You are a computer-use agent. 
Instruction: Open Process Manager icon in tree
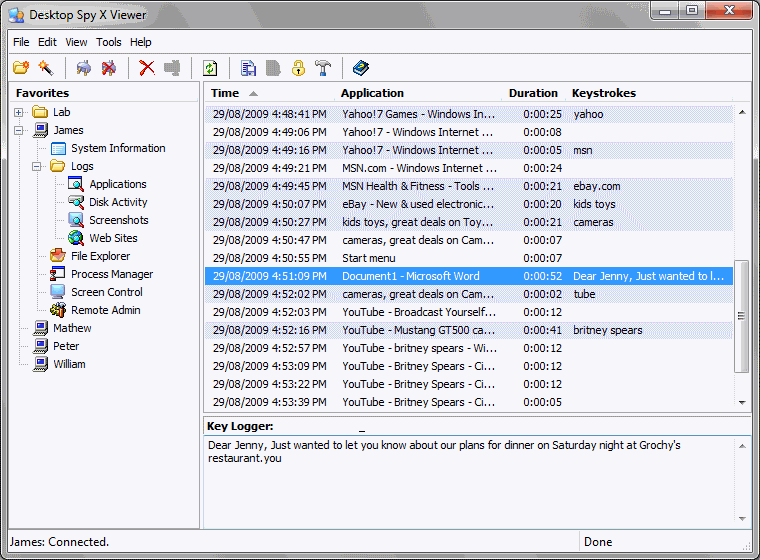[x=58, y=274]
